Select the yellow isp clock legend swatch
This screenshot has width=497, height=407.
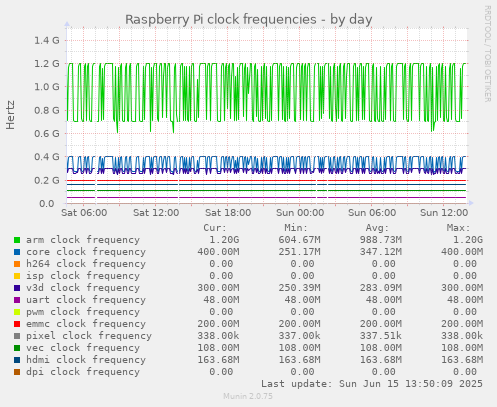[17, 276]
